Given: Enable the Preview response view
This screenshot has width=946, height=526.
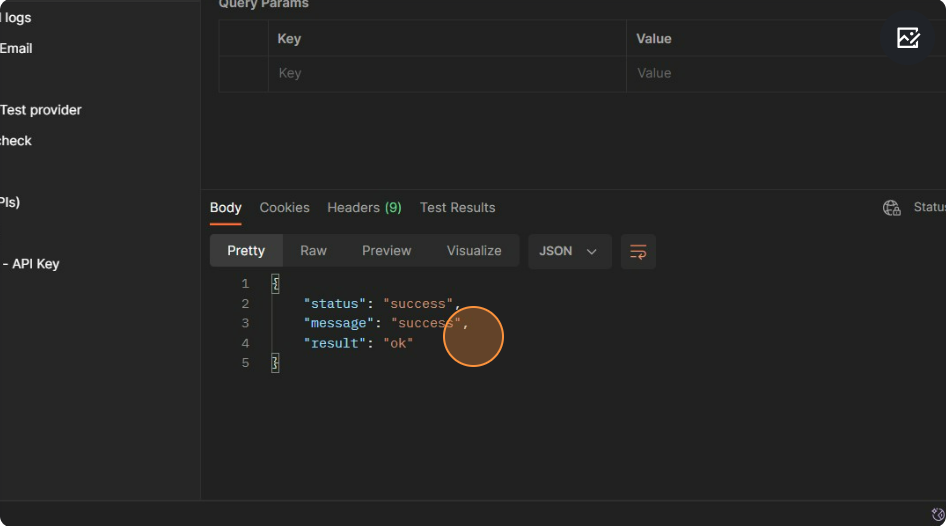Looking at the screenshot, I should (x=386, y=251).
